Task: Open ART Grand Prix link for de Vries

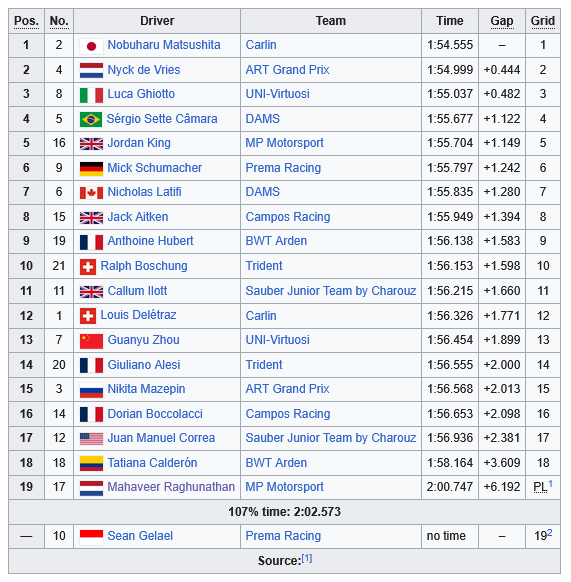Action: tap(287, 70)
